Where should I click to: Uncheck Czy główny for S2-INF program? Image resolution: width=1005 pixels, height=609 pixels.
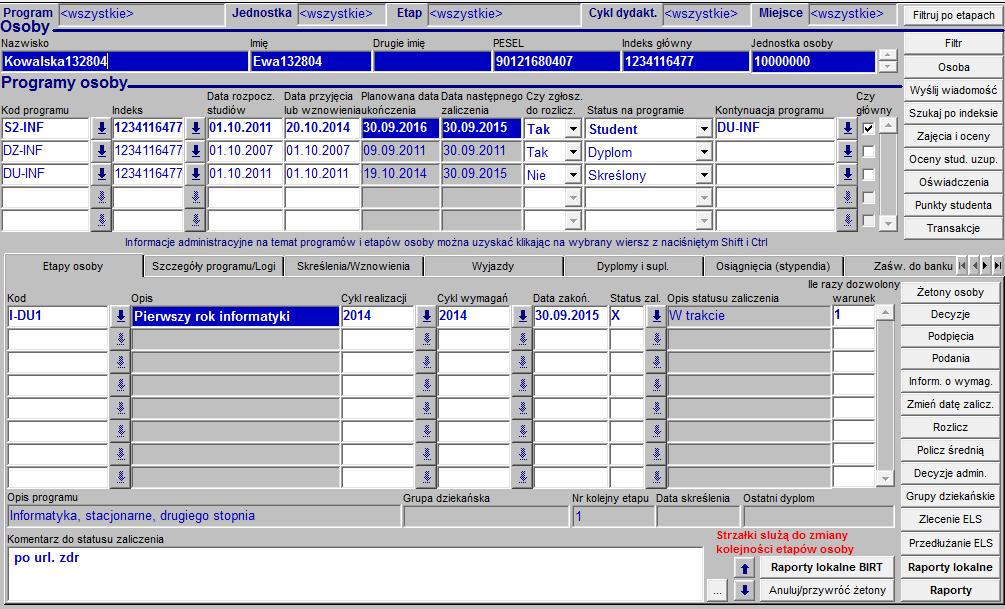[x=868, y=128]
